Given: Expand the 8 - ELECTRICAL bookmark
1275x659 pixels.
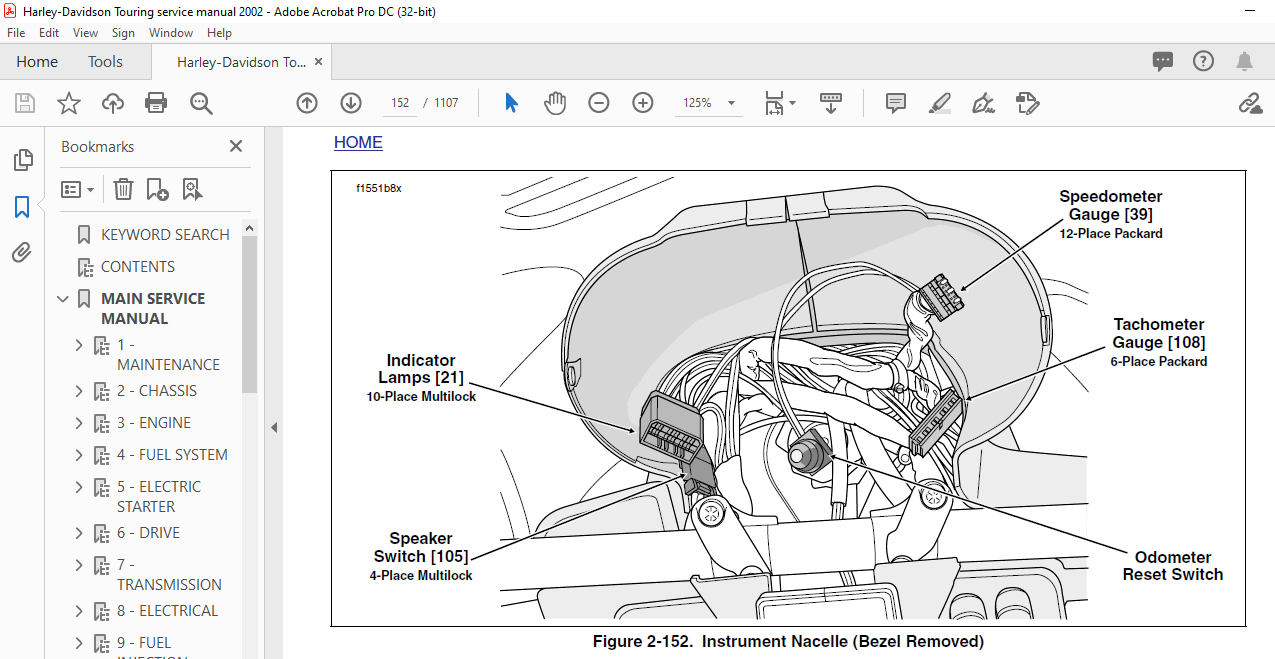Looking at the screenshot, I should click(x=79, y=611).
